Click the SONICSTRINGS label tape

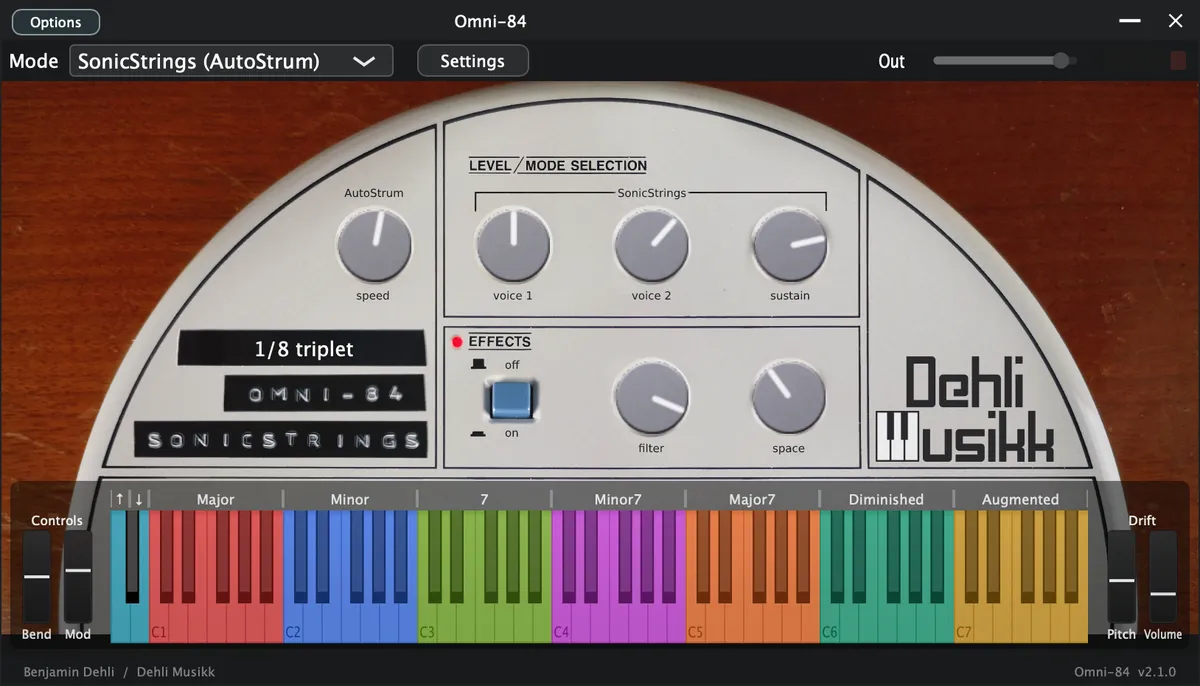click(280, 440)
